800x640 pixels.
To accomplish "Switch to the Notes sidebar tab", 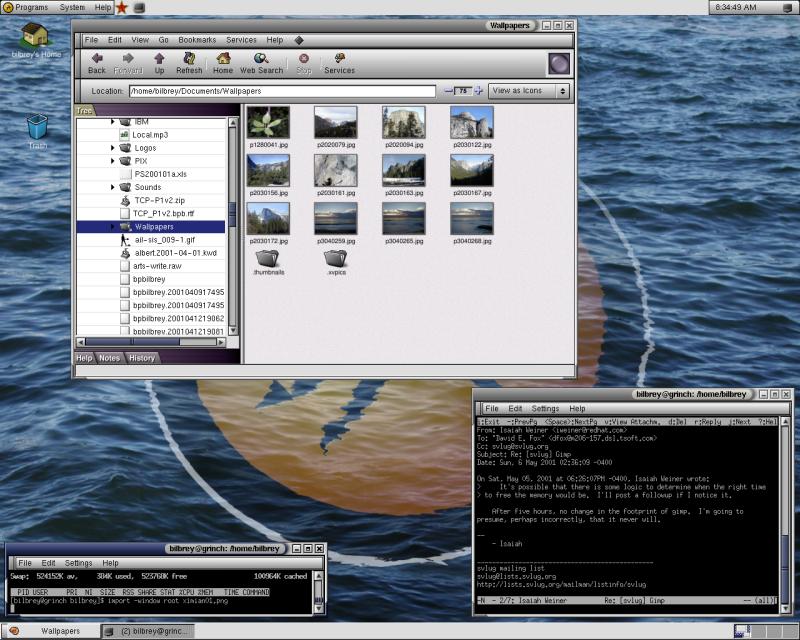I will (110, 358).
